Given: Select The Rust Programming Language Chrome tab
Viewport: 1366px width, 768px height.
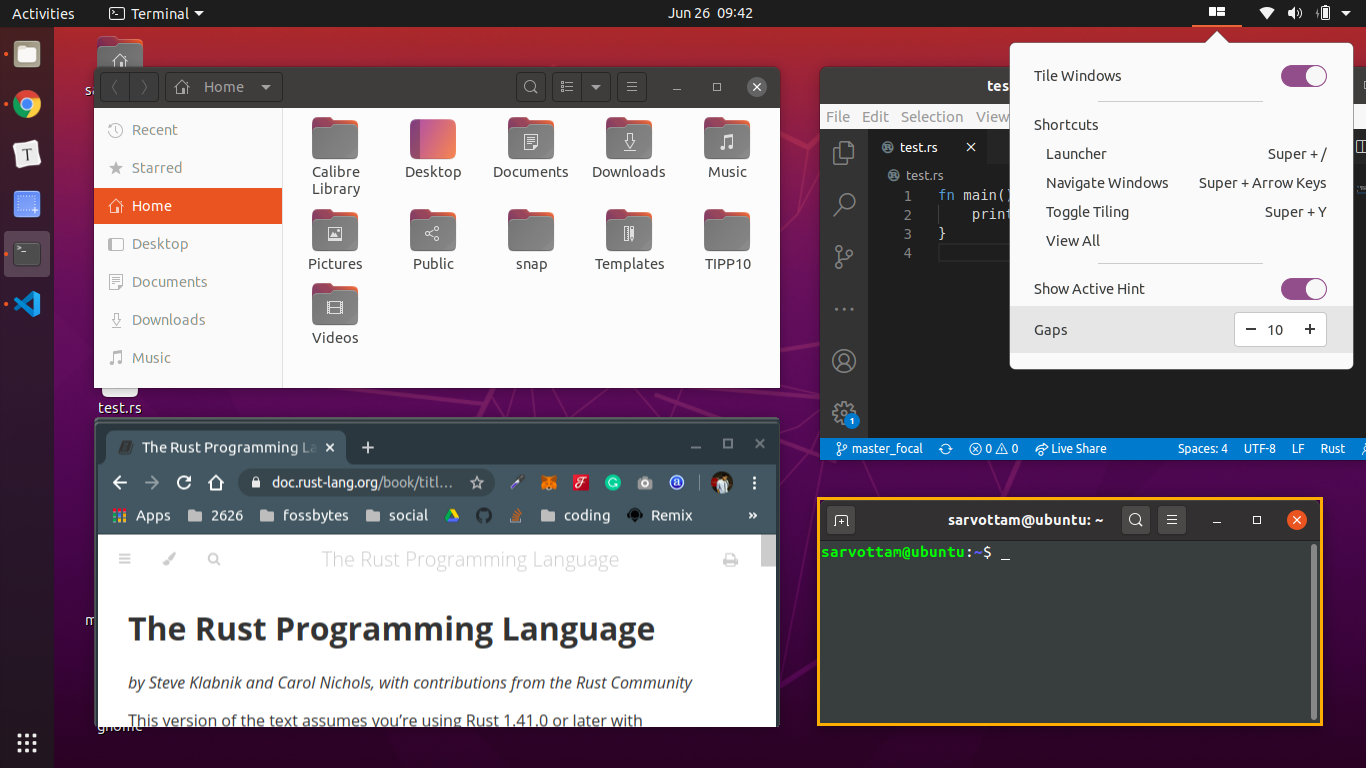Looking at the screenshot, I should (226, 447).
